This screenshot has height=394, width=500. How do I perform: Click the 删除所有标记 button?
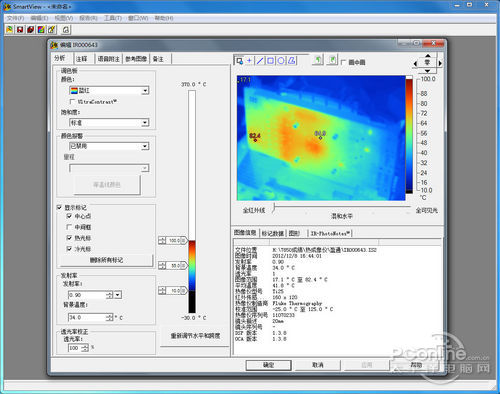point(106,260)
